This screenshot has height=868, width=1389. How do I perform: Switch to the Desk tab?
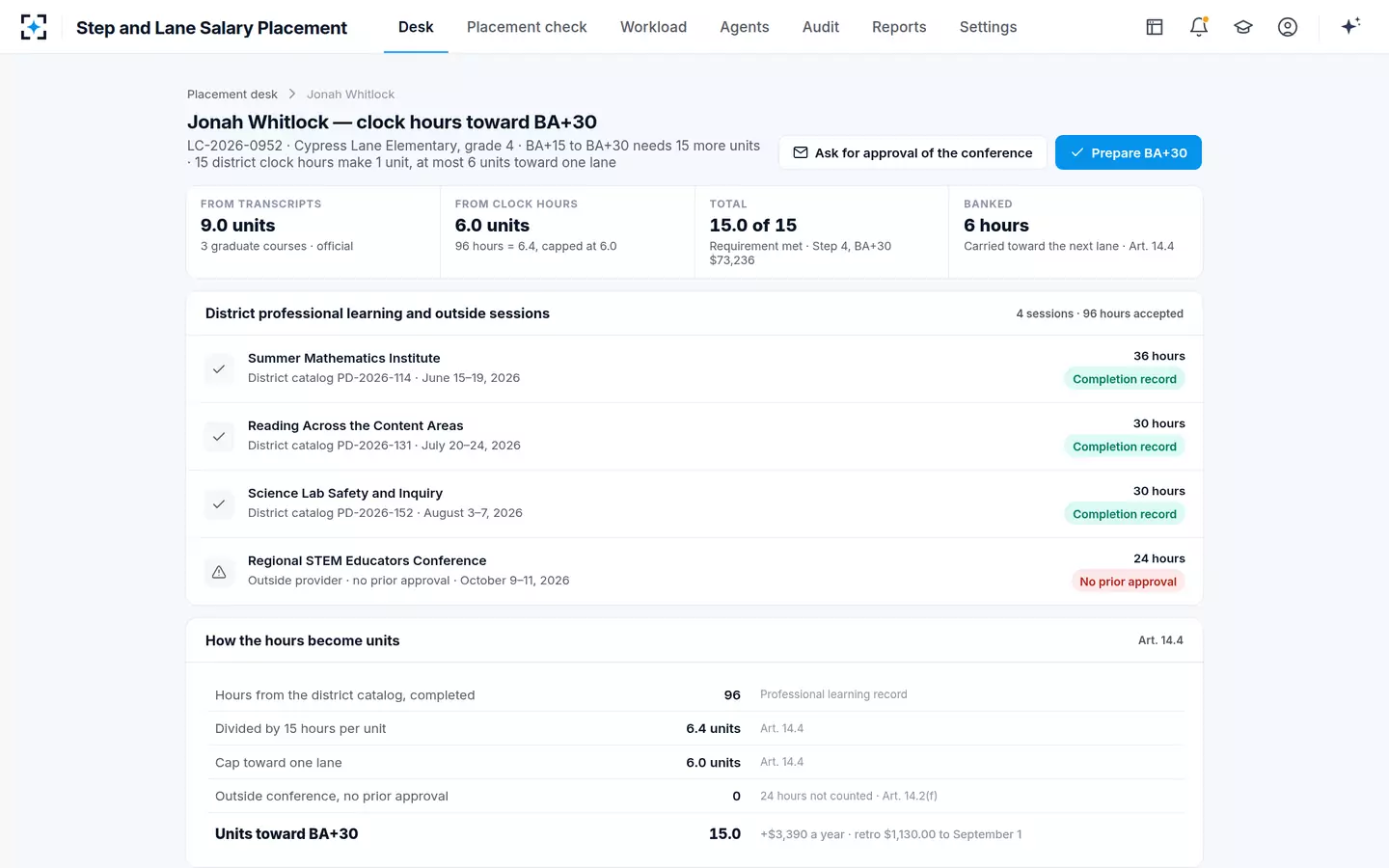416,27
